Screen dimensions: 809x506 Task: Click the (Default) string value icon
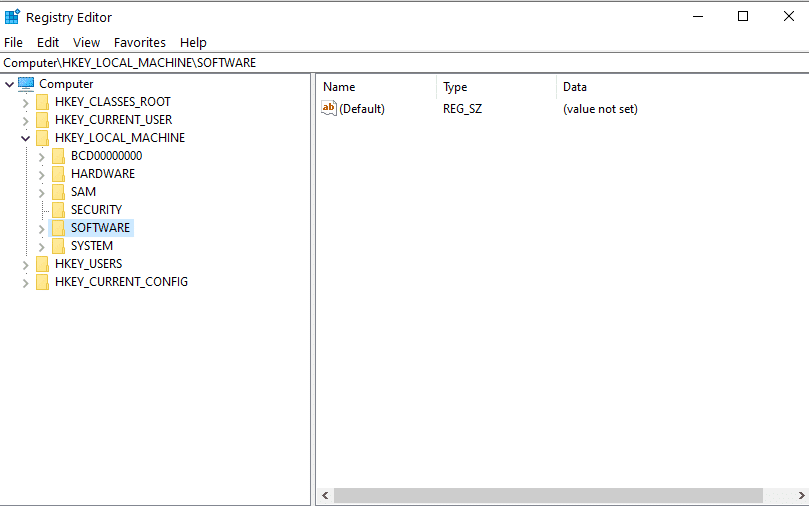(x=329, y=109)
